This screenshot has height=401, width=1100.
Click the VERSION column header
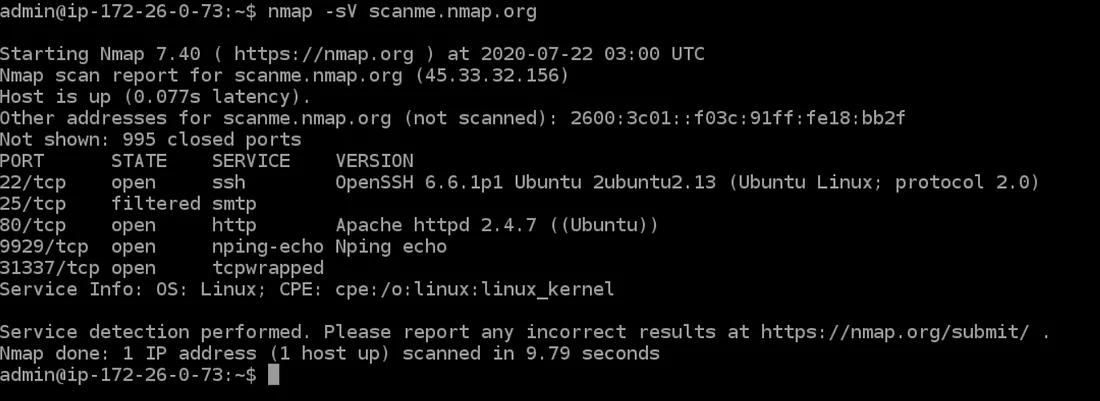tap(375, 161)
